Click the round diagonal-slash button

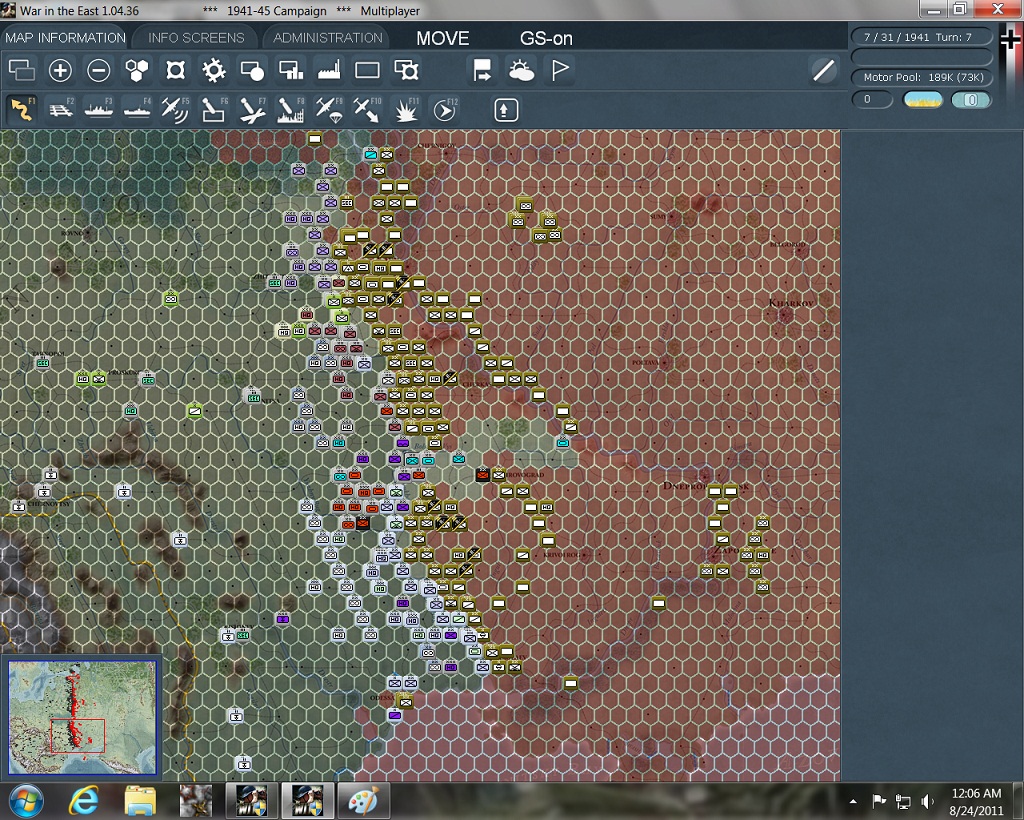824,70
